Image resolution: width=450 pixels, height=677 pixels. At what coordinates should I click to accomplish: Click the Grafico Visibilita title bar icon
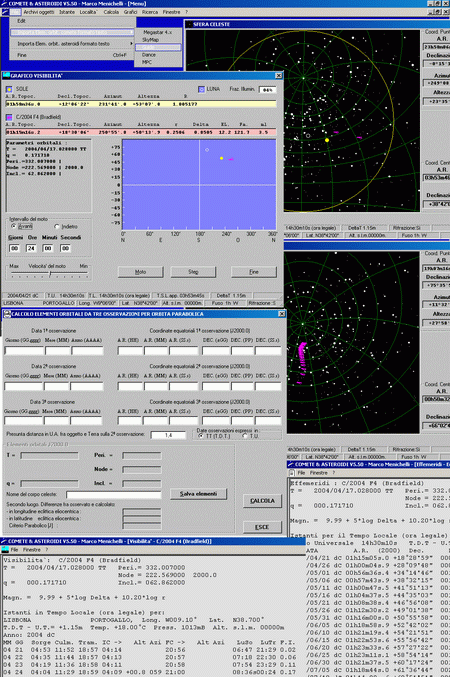[6, 75]
